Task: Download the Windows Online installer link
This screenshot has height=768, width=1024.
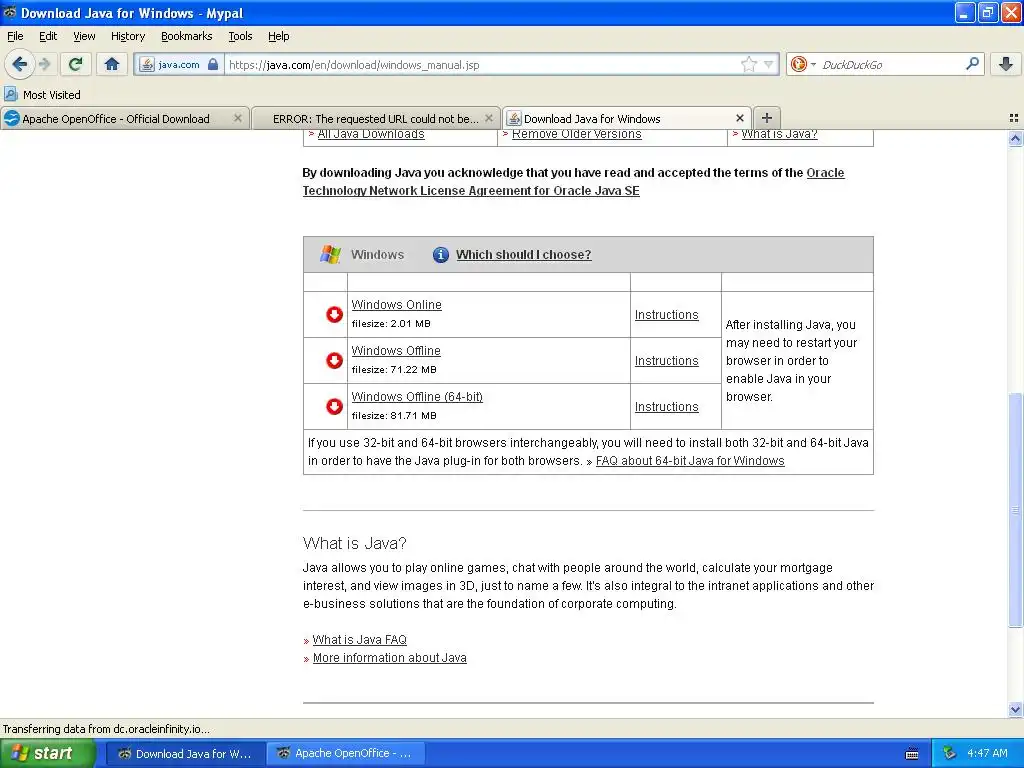Action: pyautogui.click(x=396, y=305)
